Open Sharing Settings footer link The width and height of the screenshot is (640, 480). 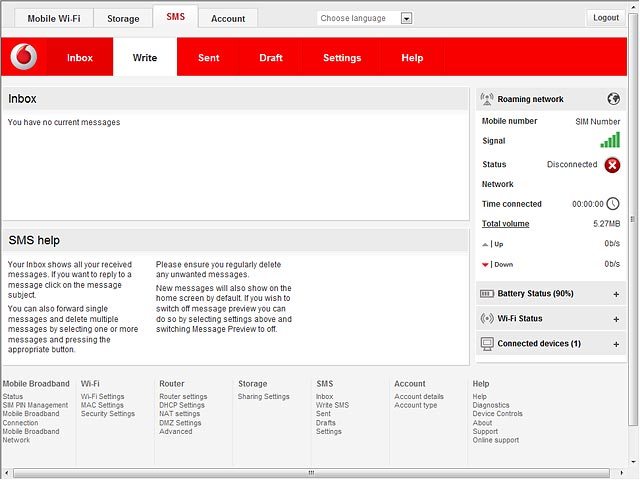click(264, 396)
